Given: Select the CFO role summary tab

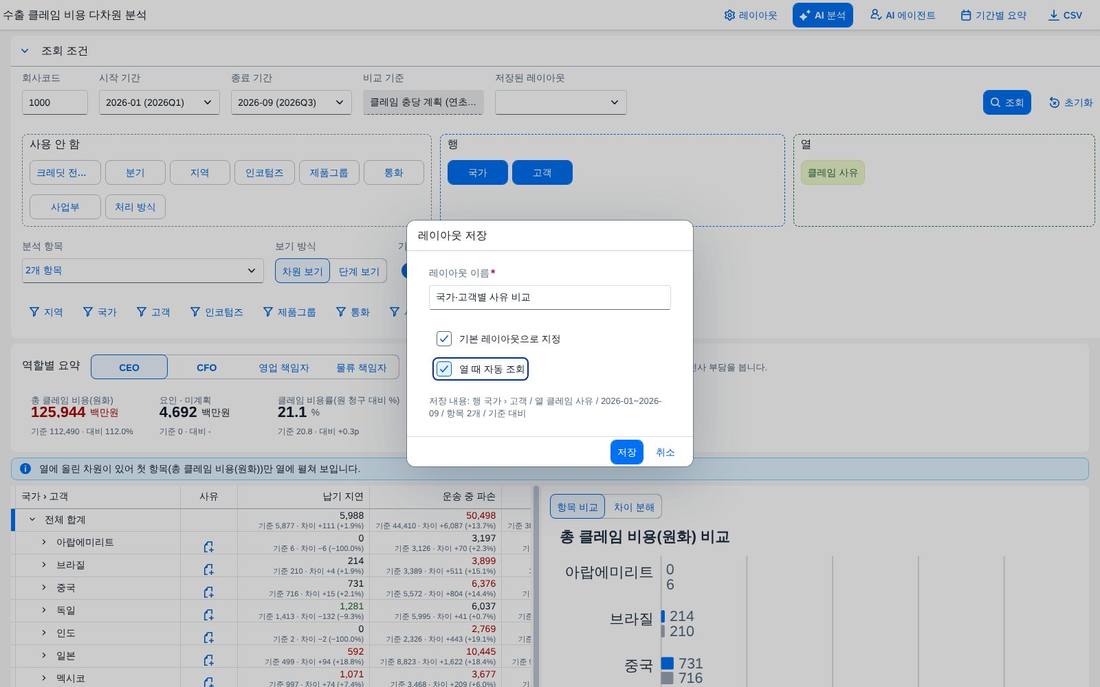Looking at the screenshot, I should pyautogui.click(x=206, y=367).
